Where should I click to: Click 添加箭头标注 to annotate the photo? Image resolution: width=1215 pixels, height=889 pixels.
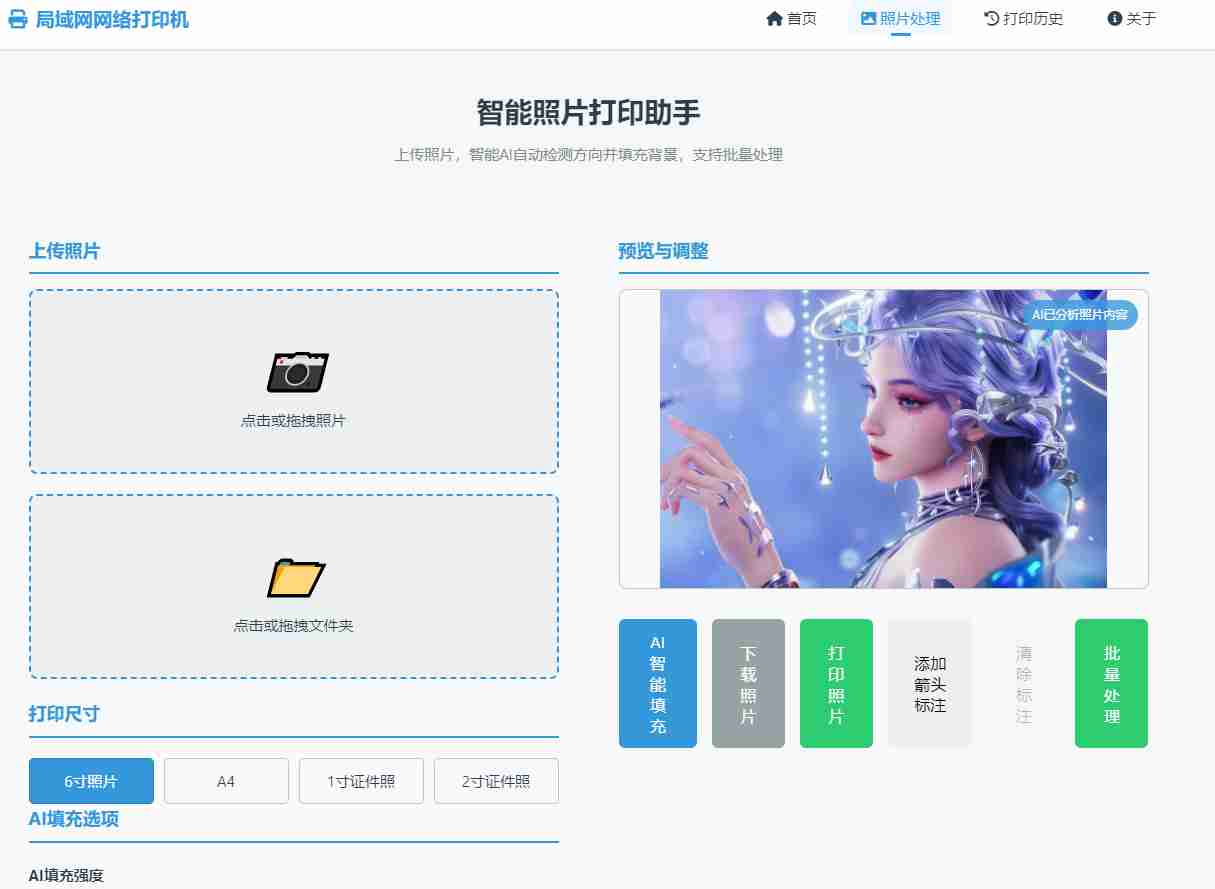point(929,683)
